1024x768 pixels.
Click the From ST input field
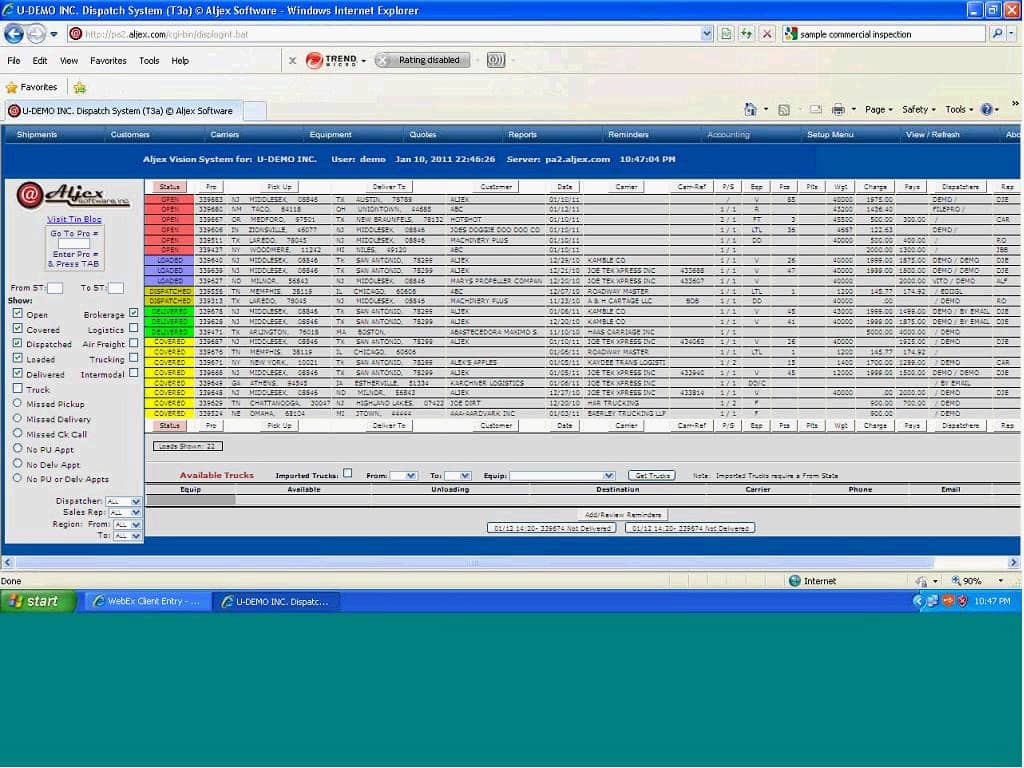(55, 288)
